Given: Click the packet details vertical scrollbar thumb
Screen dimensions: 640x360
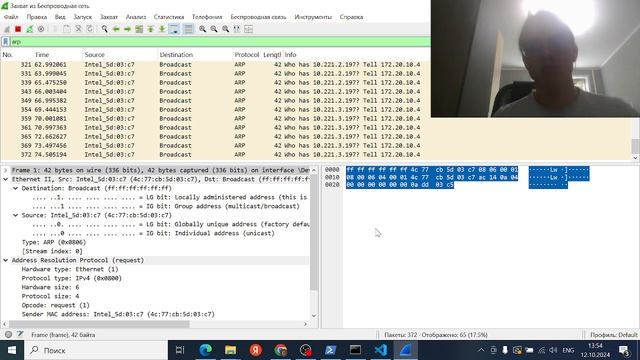Looking at the screenshot, I should 314,231.
